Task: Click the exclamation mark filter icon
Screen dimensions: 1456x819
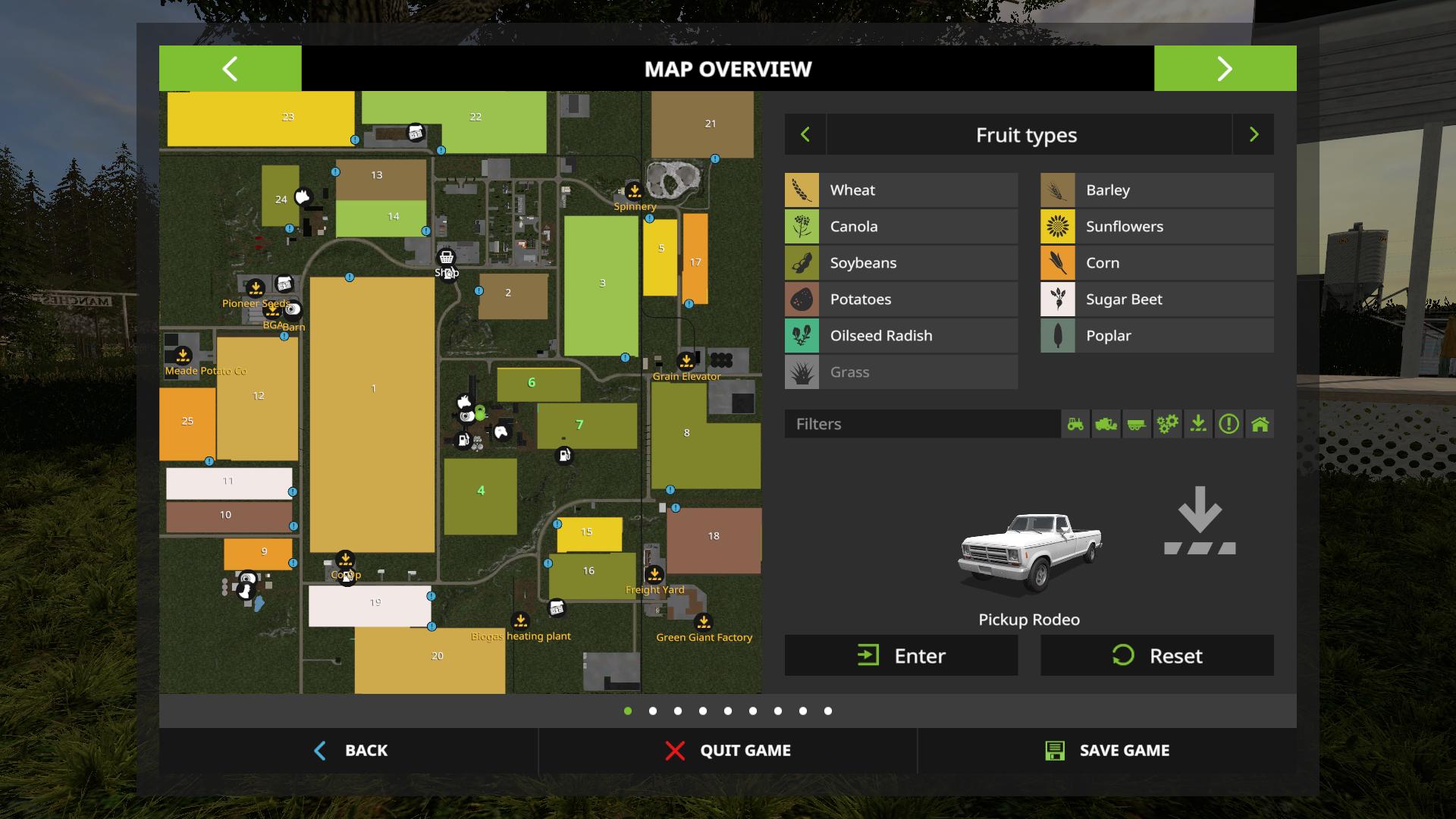Action: pyautogui.click(x=1228, y=424)
